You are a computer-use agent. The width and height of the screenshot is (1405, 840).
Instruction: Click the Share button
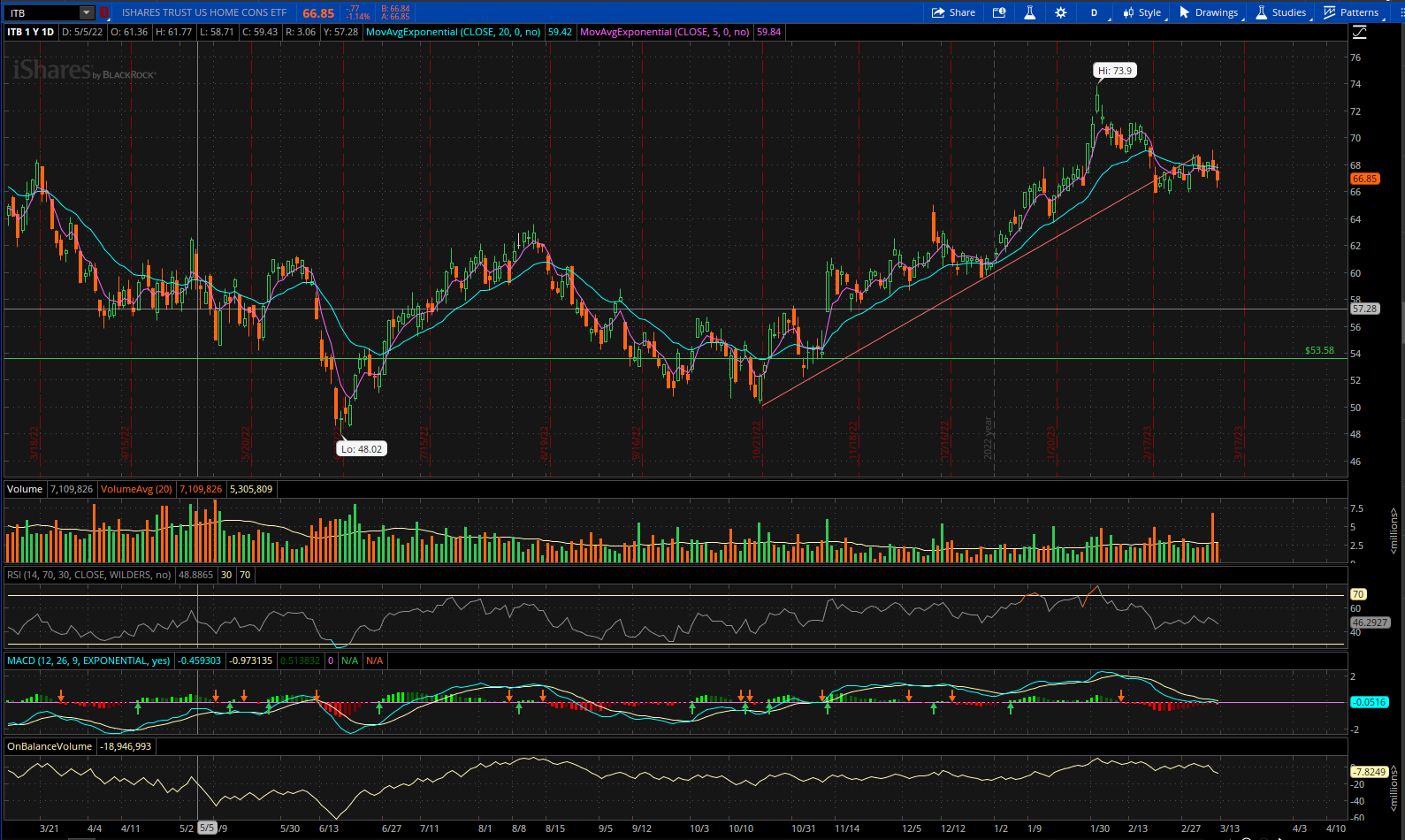(x=953, y=12)
